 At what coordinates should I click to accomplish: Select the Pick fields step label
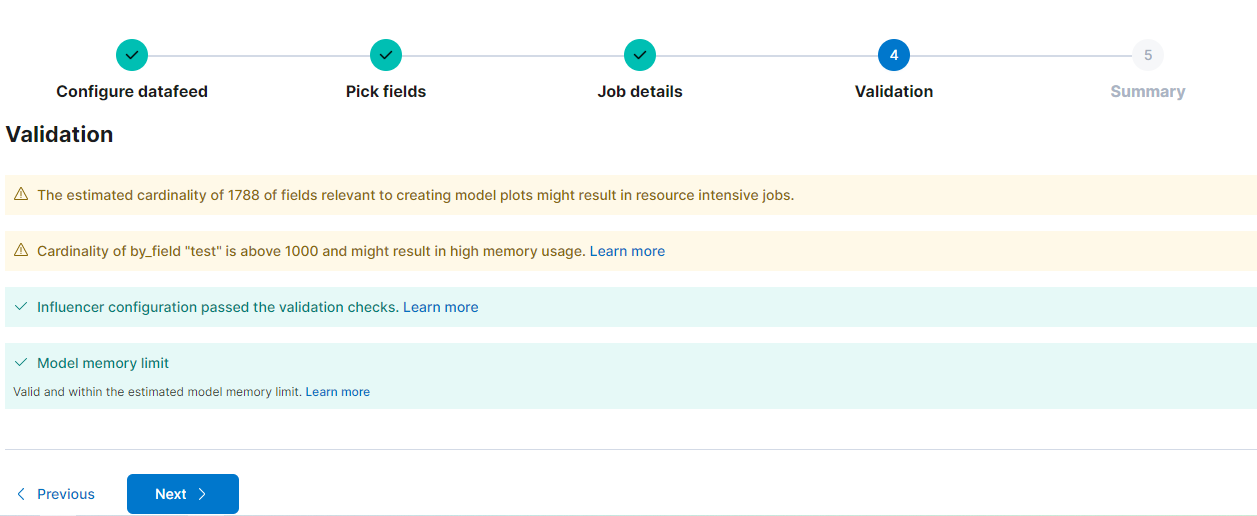[x=386, y=92]
